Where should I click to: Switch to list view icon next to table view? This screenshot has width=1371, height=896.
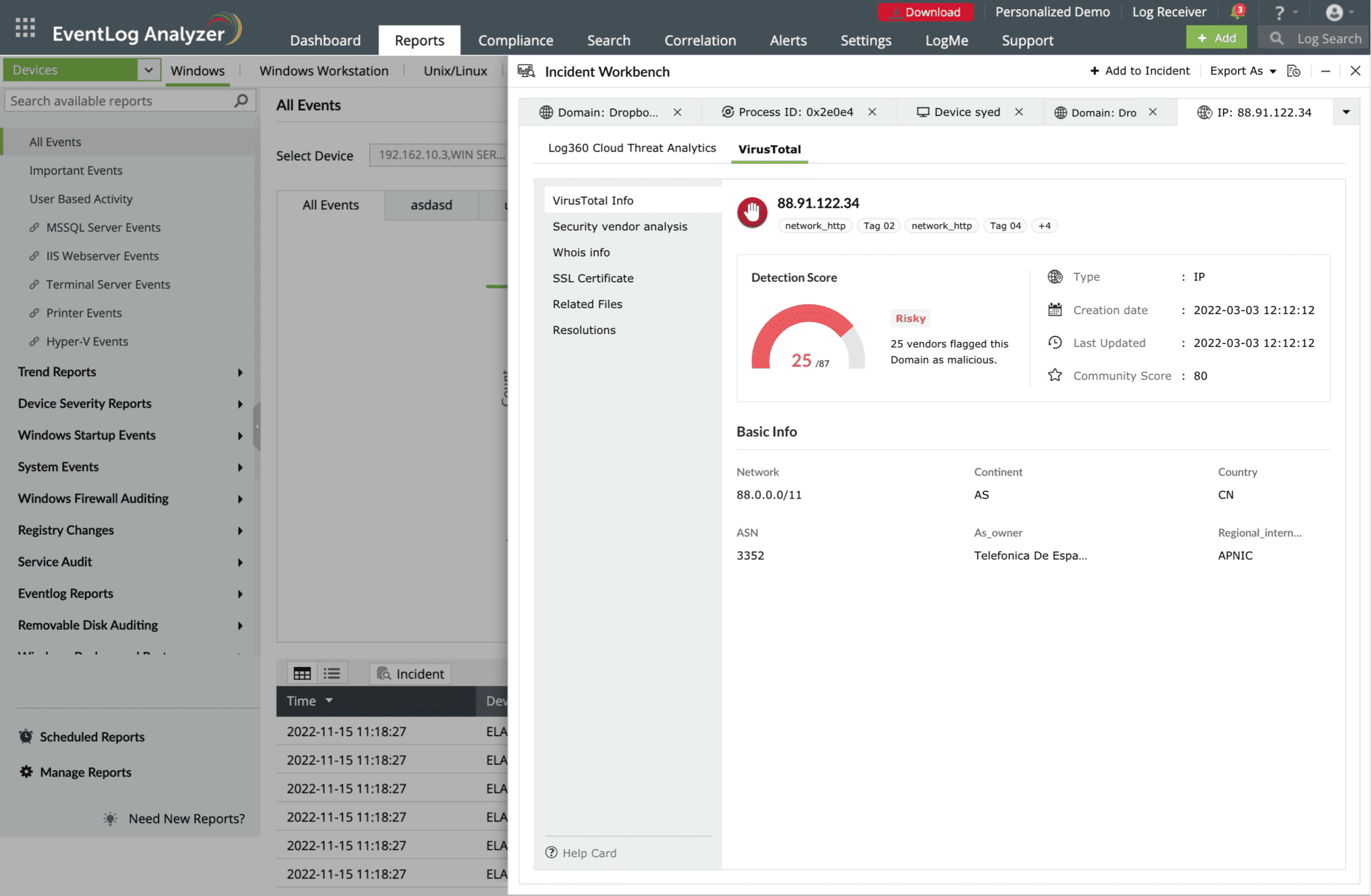332,673
